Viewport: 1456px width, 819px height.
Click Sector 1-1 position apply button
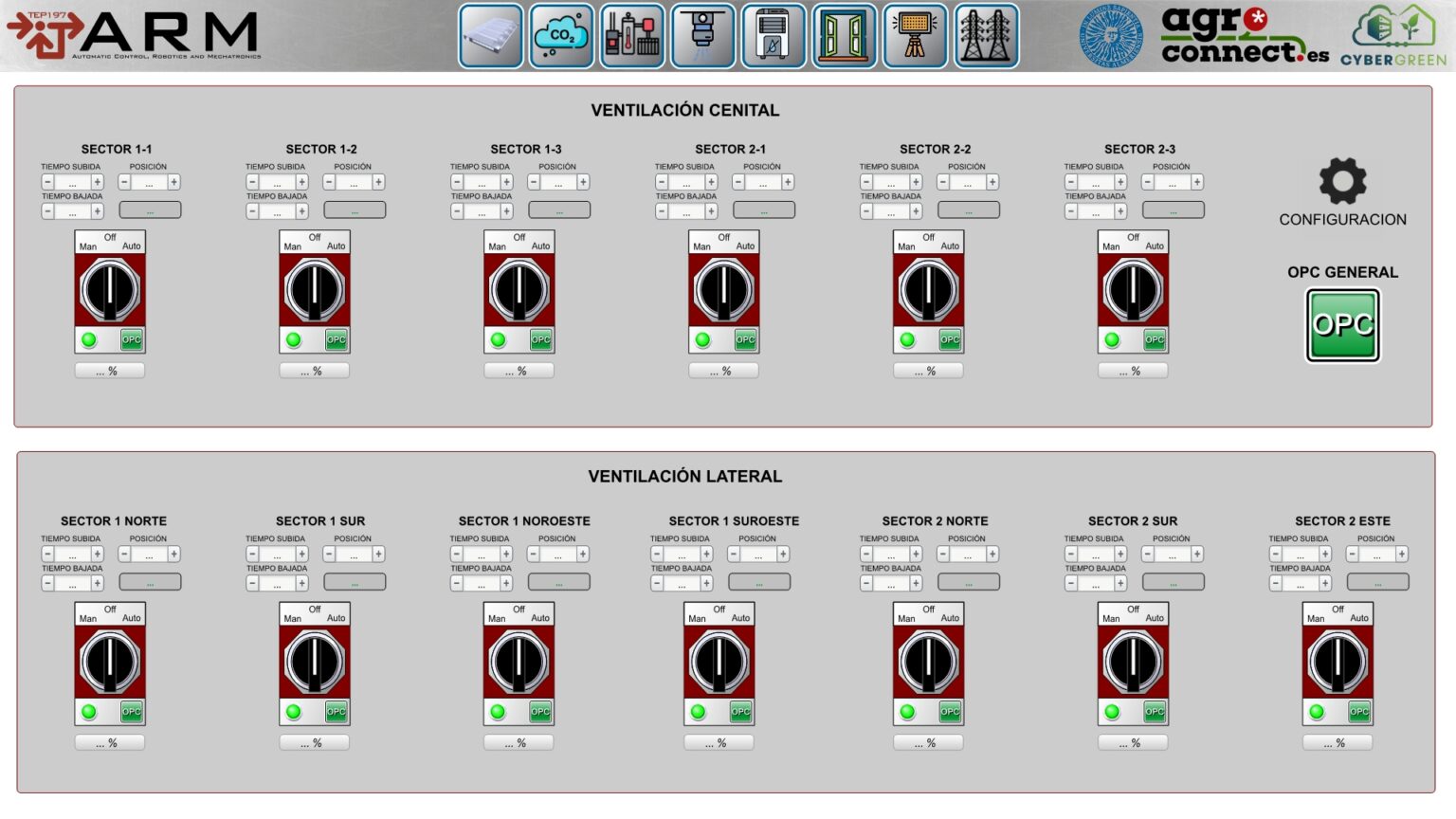pyautogui.click(x=150, y=210)
